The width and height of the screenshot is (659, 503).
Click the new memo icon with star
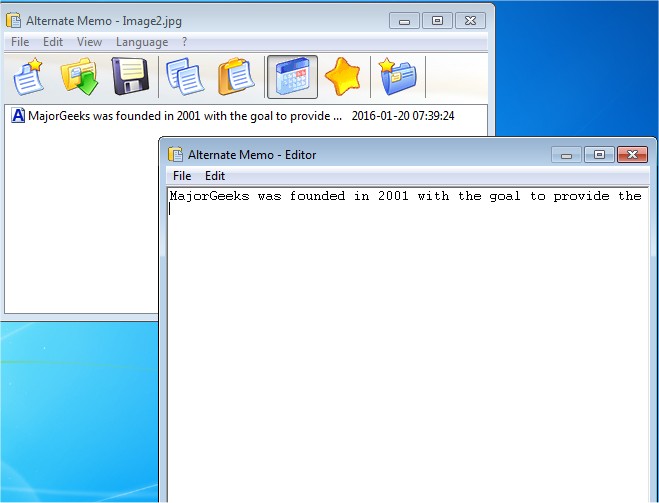click(x=27, y=76)
